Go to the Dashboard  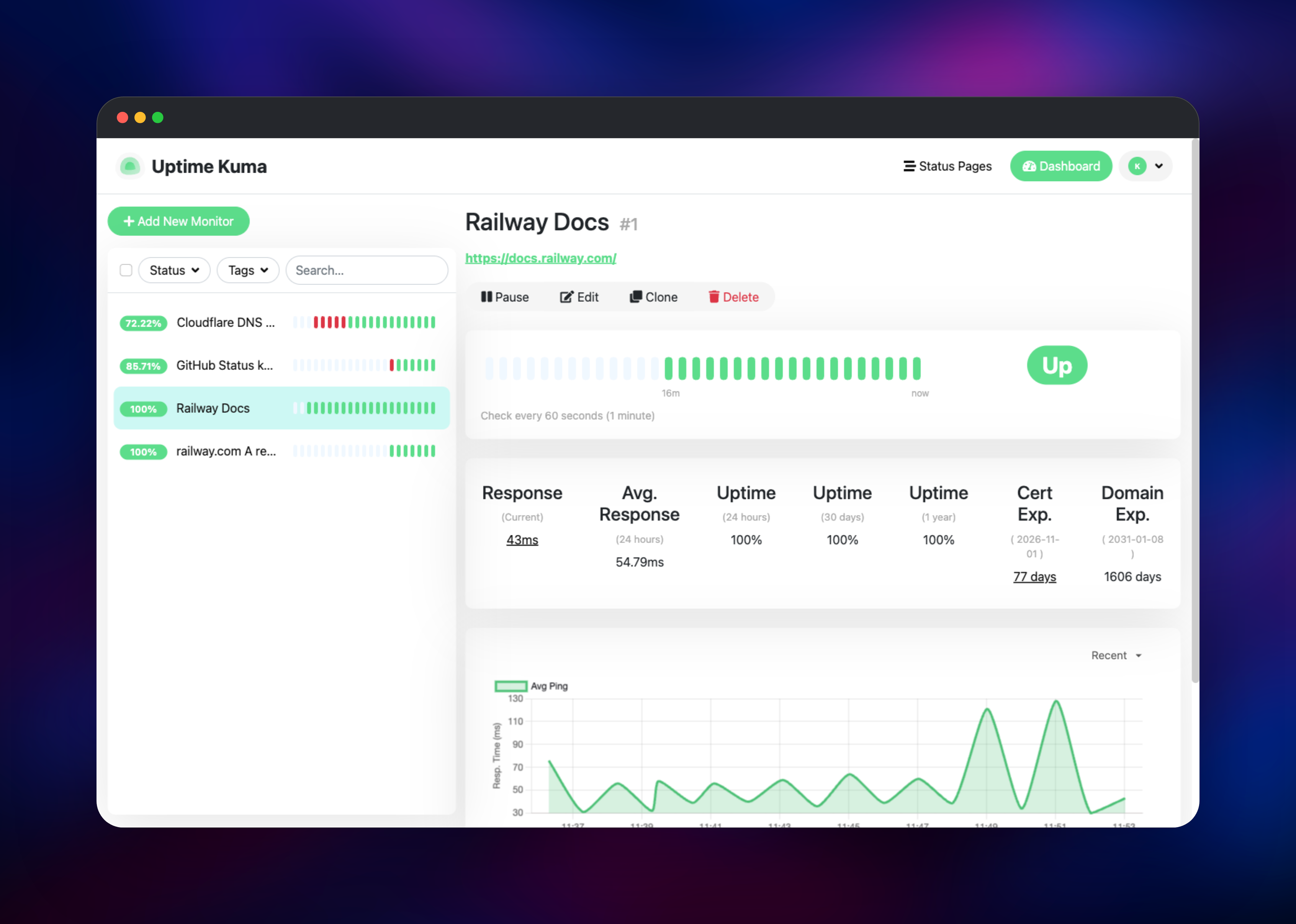(1060, 166)
